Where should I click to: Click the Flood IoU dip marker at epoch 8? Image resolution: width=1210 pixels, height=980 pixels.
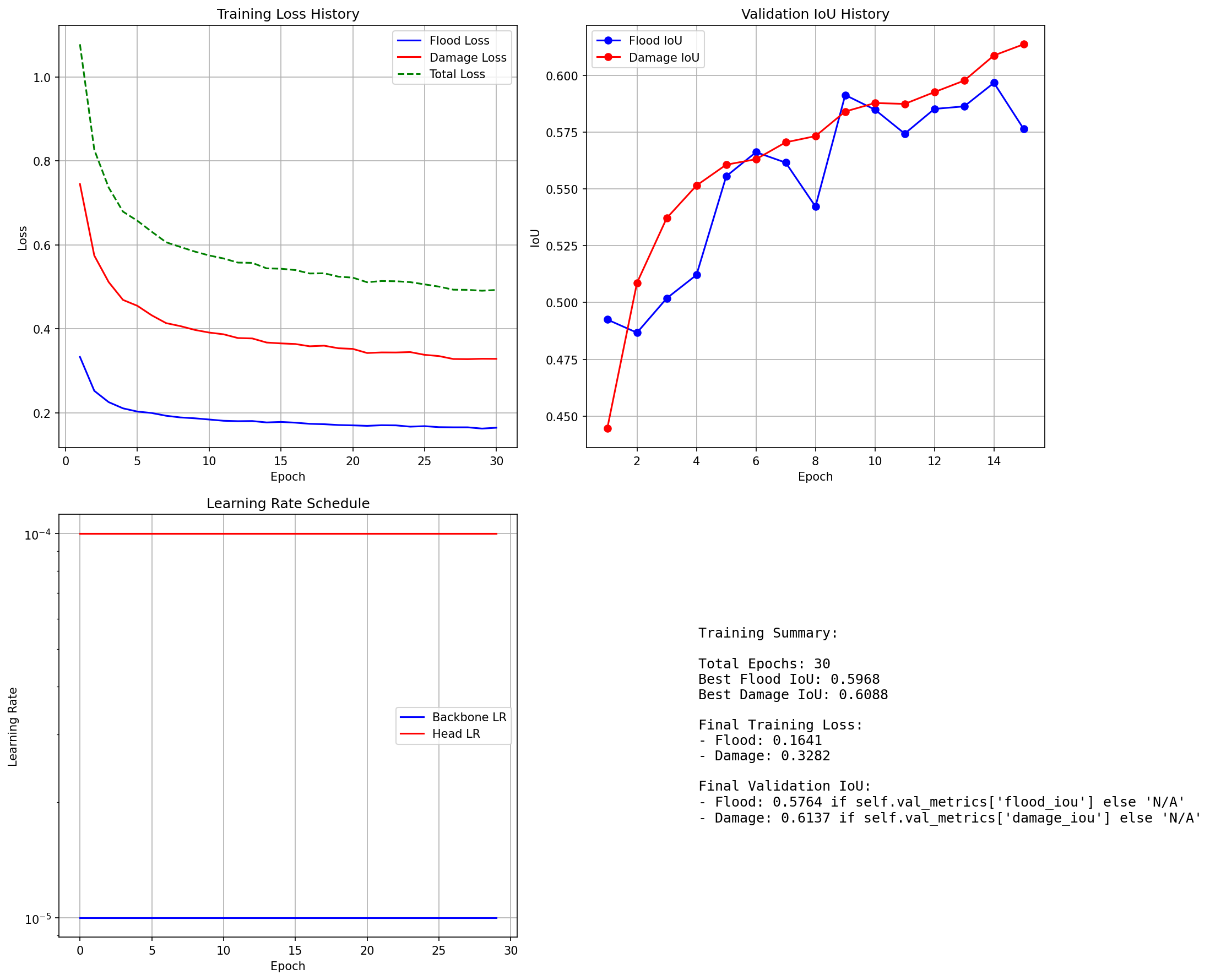815,206
